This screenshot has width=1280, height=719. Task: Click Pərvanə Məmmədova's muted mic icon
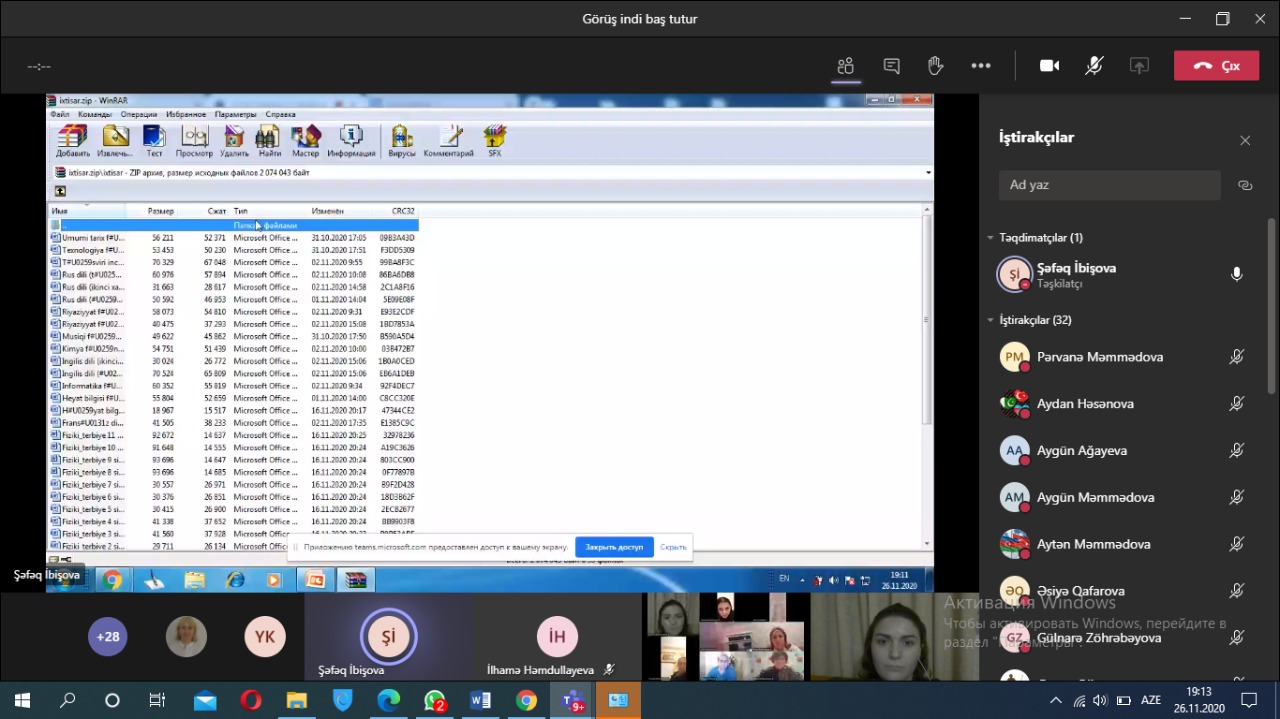pyautogui.click(x=1237, y=357)
